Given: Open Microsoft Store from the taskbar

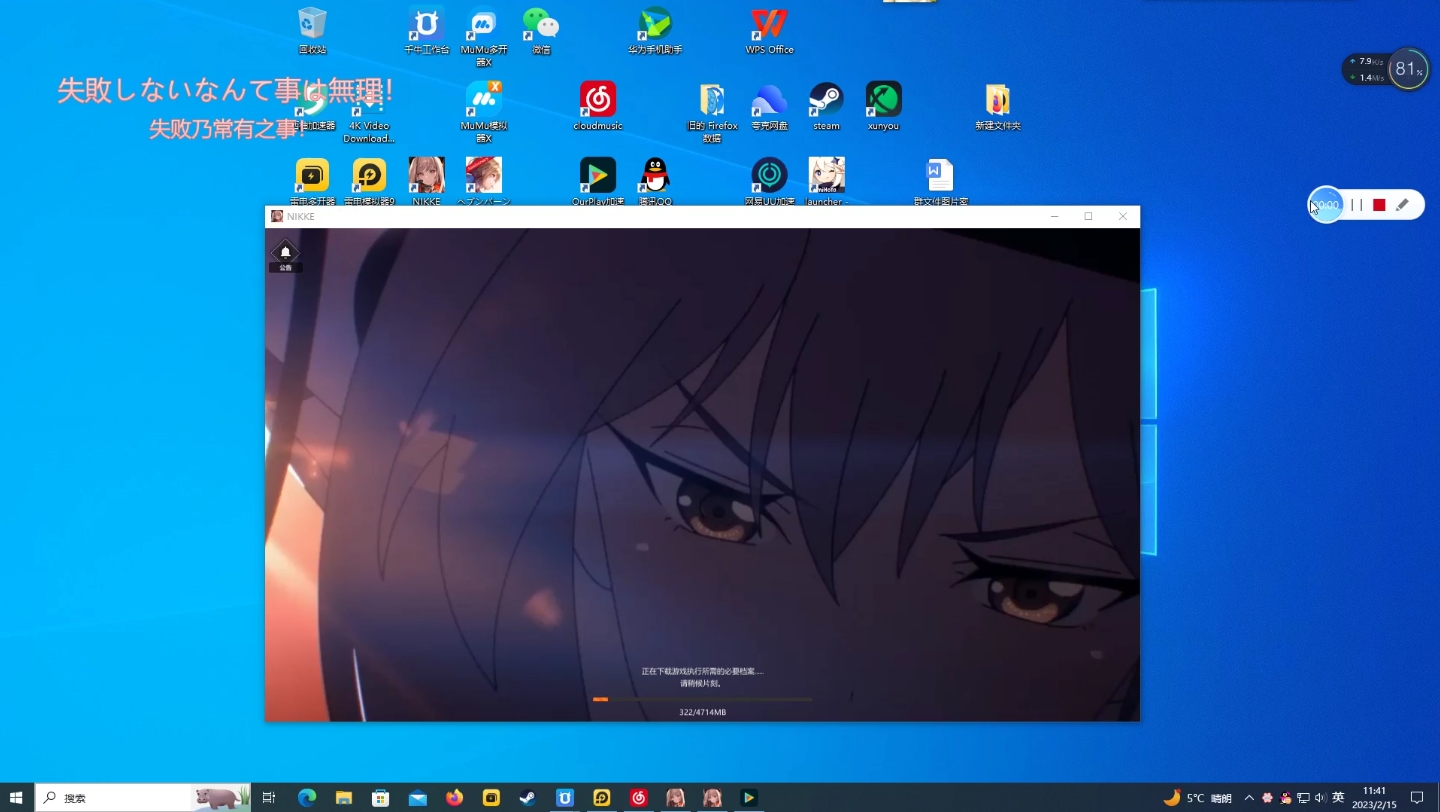Looking at the screenshot, I should [381, 797].
